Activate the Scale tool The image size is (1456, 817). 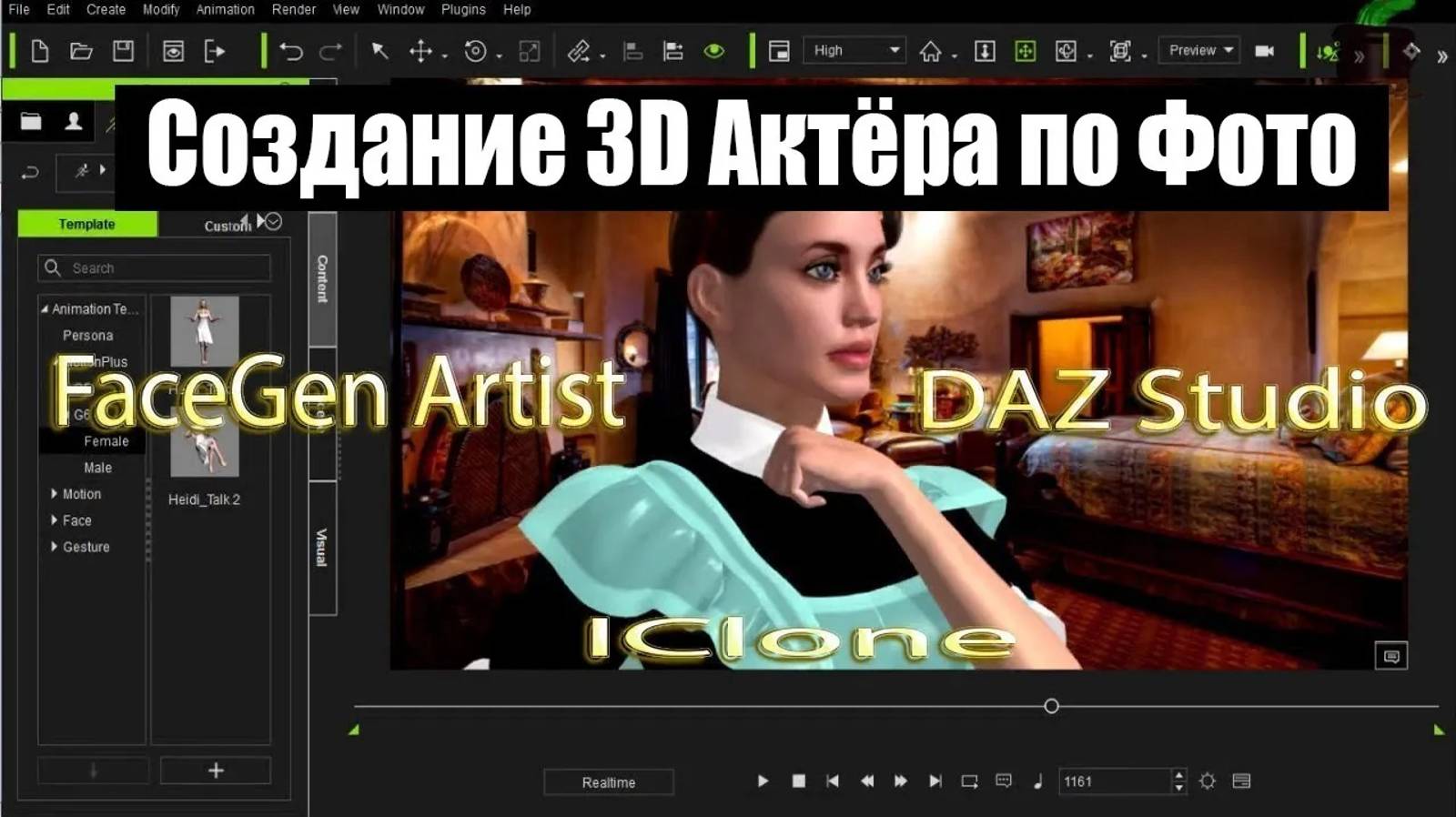point(530,51)
